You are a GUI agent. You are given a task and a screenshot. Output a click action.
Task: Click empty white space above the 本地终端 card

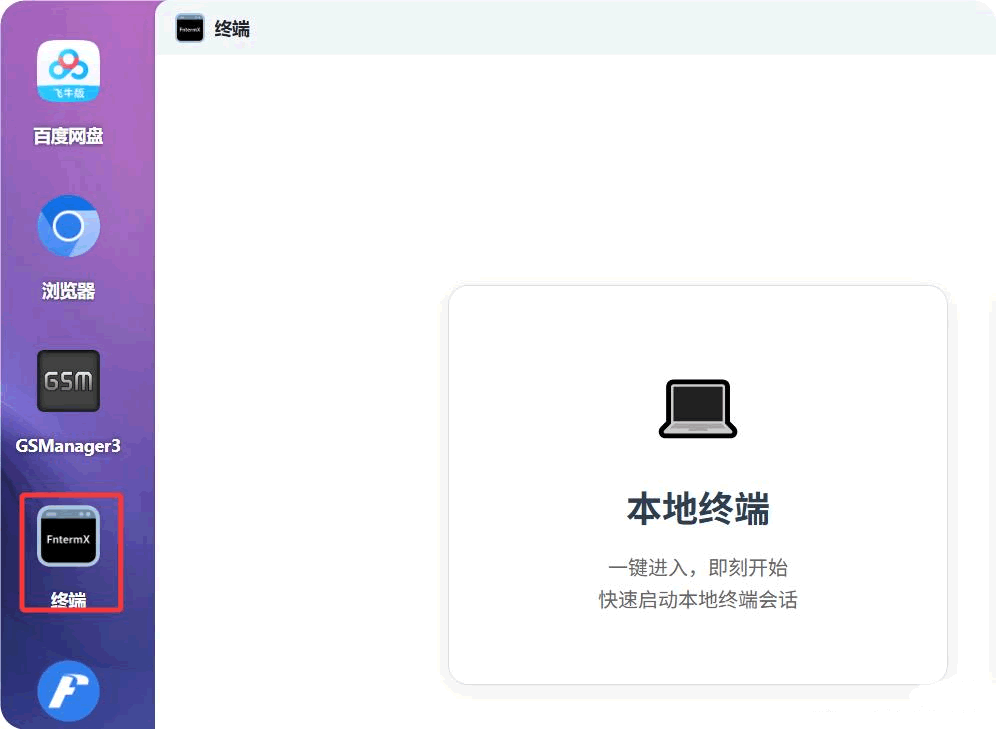click(600, 170)
